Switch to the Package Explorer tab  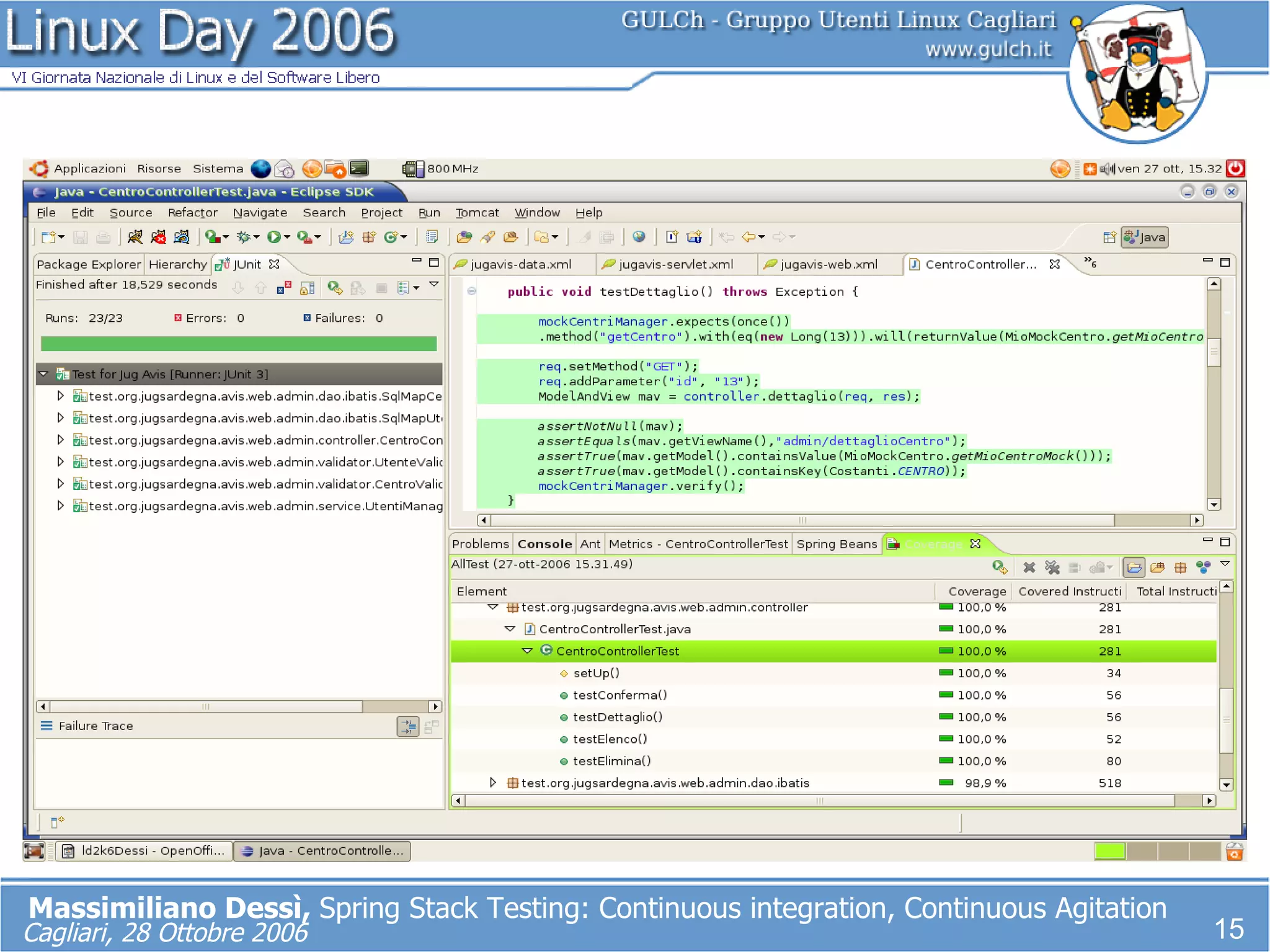pyautogui.click(x=89, y=264)
